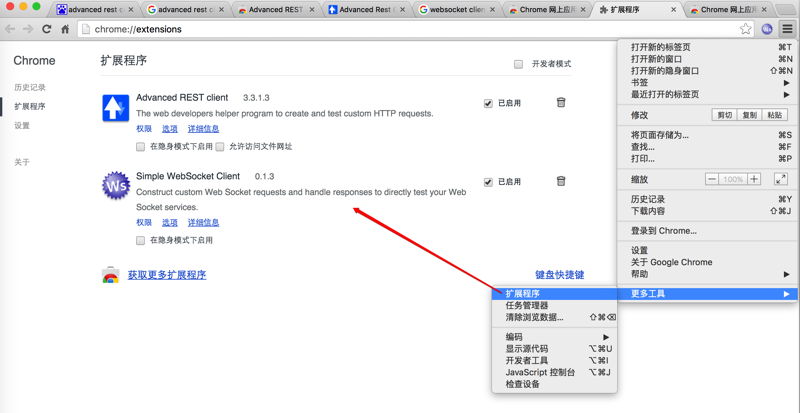The width and height of the screenshot is (800, 413).
Task: Open JavaScript 控制台 from the submenu
Action: [x=555, y=372]
